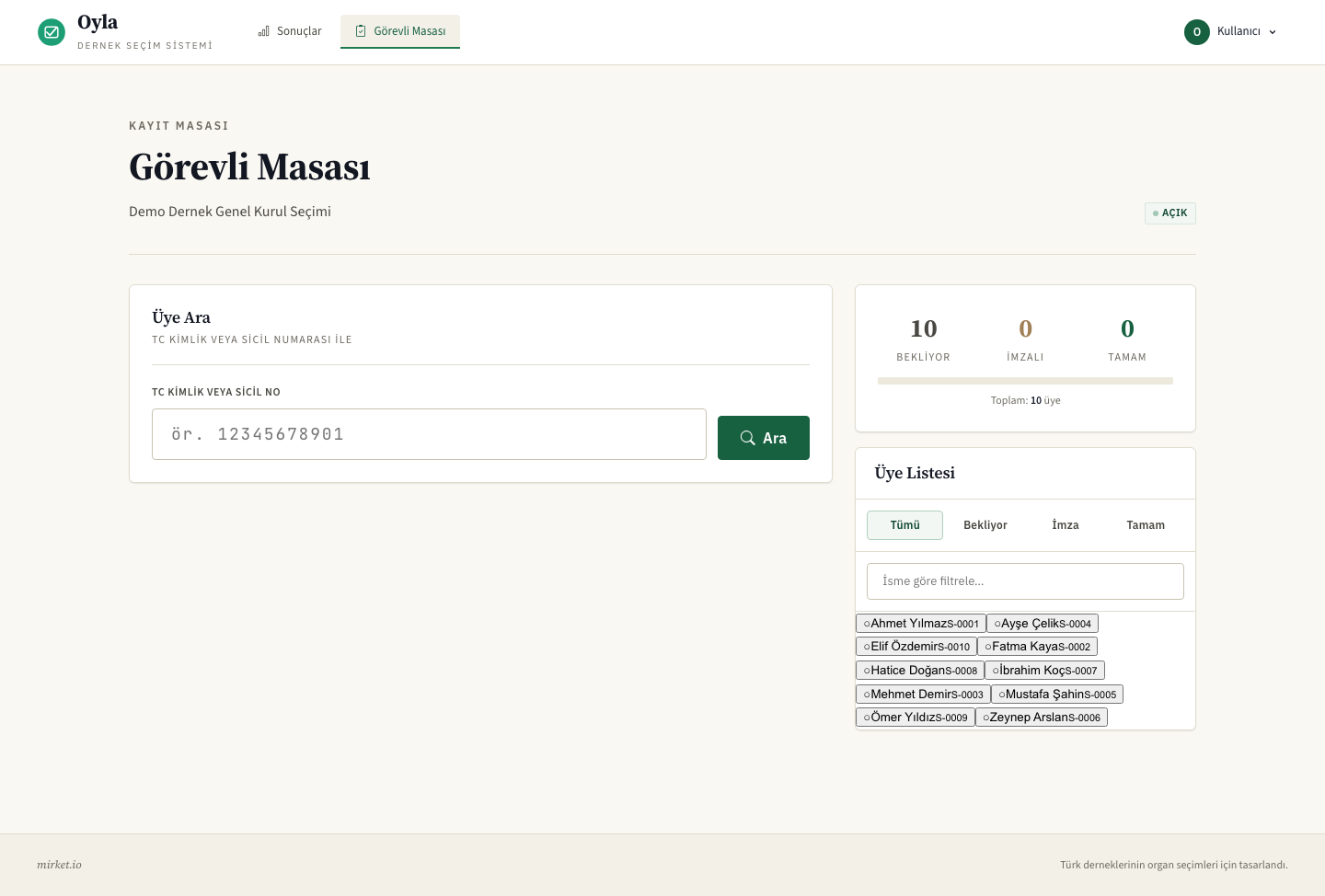This screenshot has width=1325, height=896.
Task: Select member Hatice Doğan S-0008
Action: tap(920, 671)
